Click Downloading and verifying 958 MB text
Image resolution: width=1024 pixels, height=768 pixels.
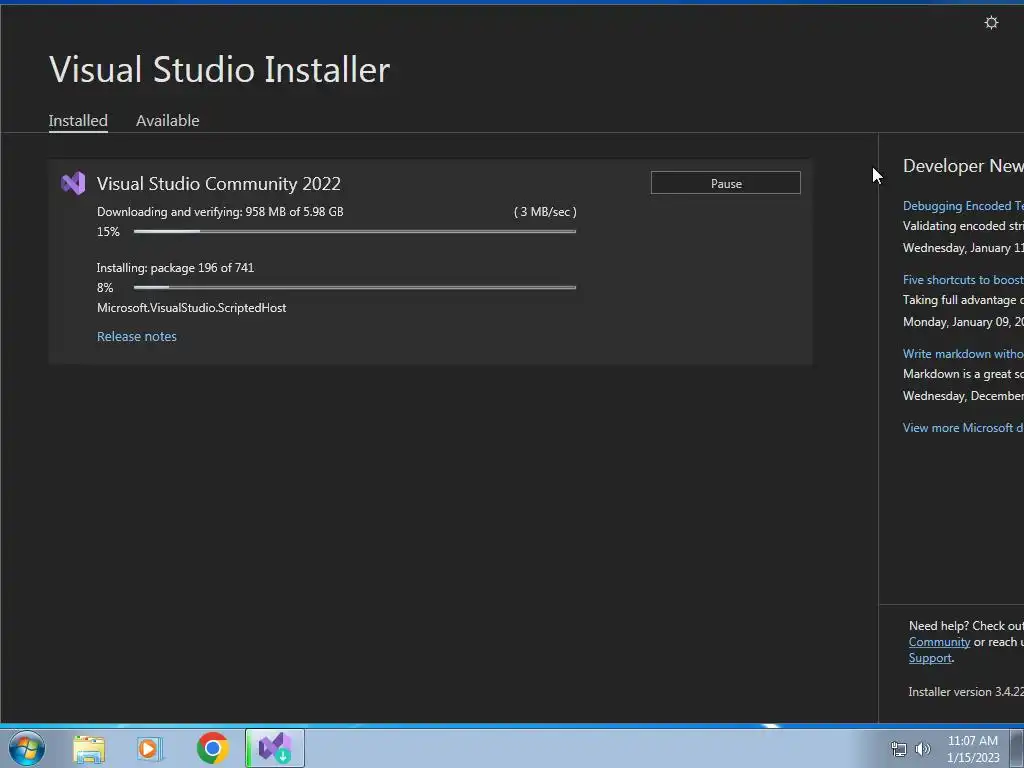click(x=220, y=212)
